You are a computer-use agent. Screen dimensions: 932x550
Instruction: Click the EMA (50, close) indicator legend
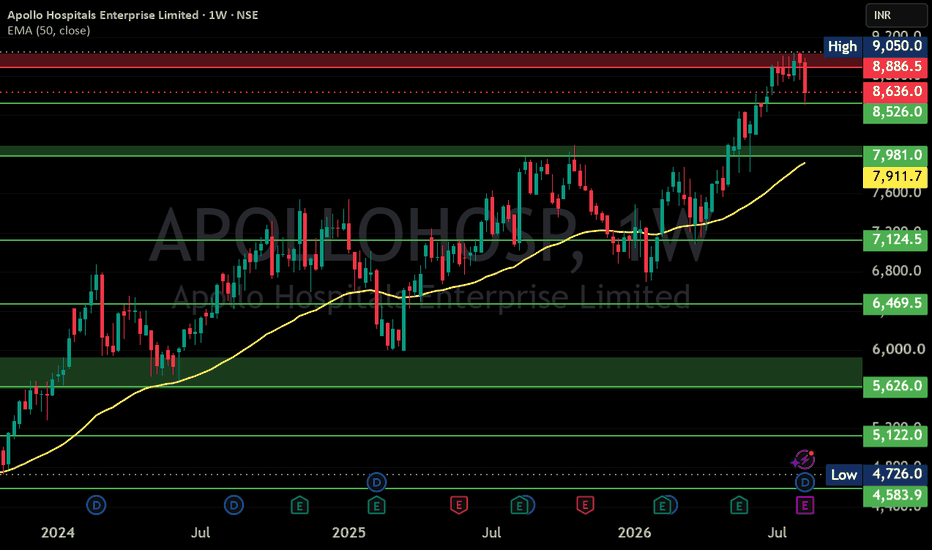tap(49, 30)
